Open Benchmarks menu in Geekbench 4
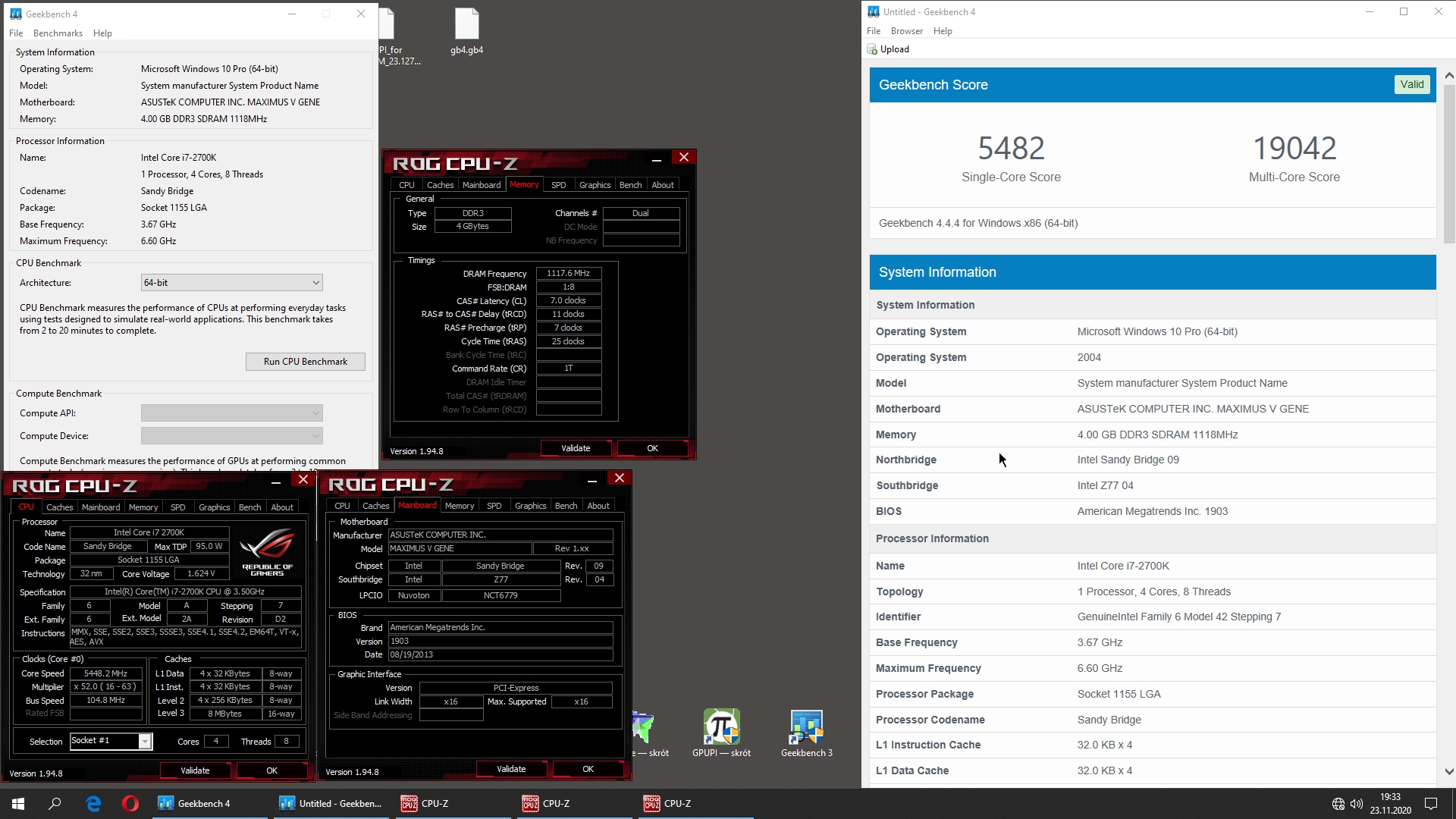The image size is (1456, 819). (x=58, y=33)
